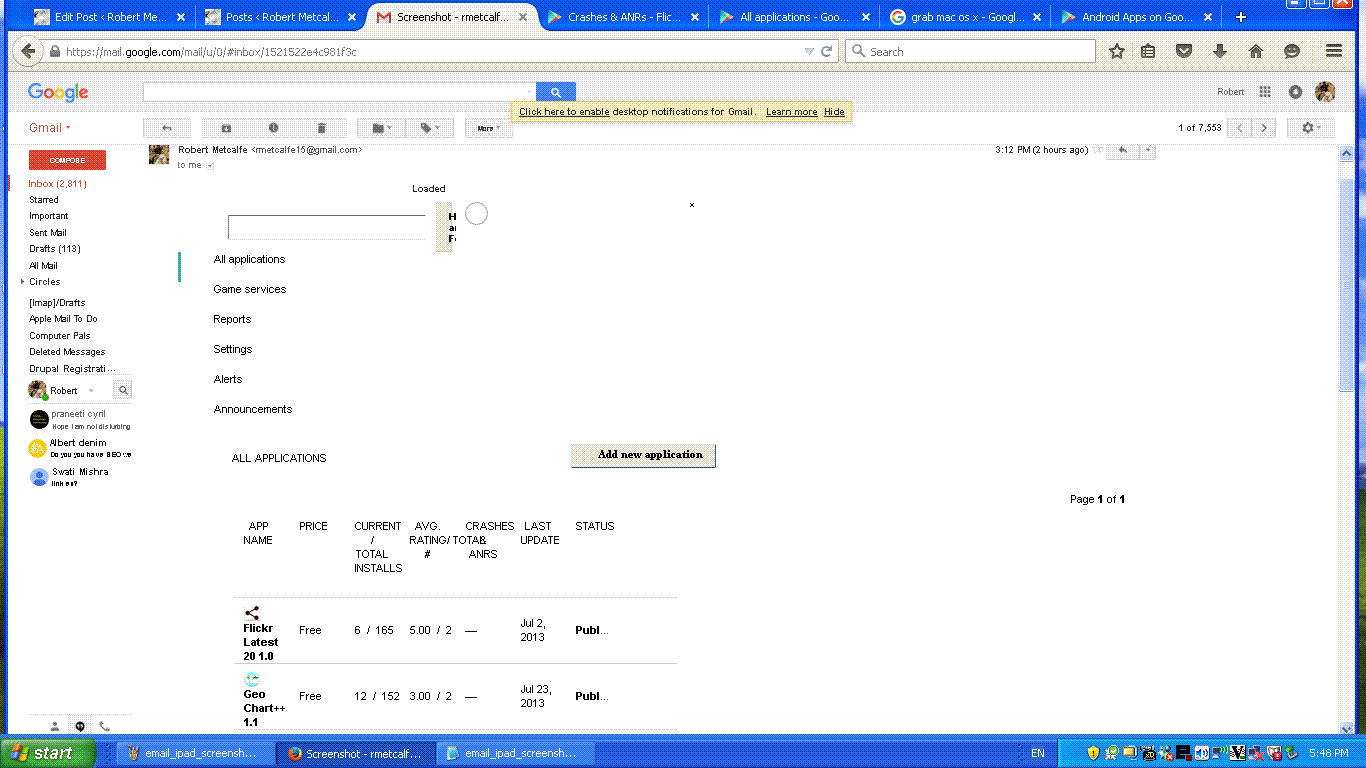Viewport: 1366px width, 768px height.
Task: Show message details arrow next to 'to me'
Action: point(210,166)
